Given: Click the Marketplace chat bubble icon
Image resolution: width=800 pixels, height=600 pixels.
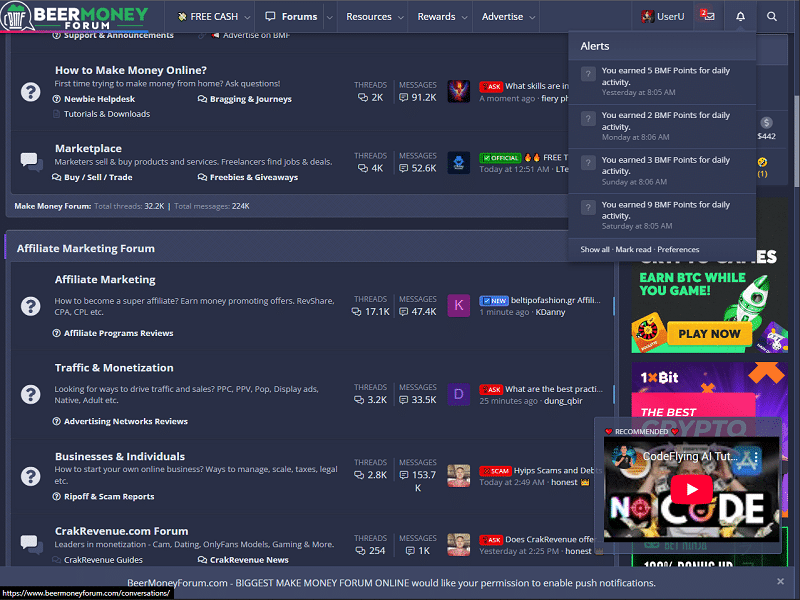Looking at the screenshot, I should click(31, 161).
